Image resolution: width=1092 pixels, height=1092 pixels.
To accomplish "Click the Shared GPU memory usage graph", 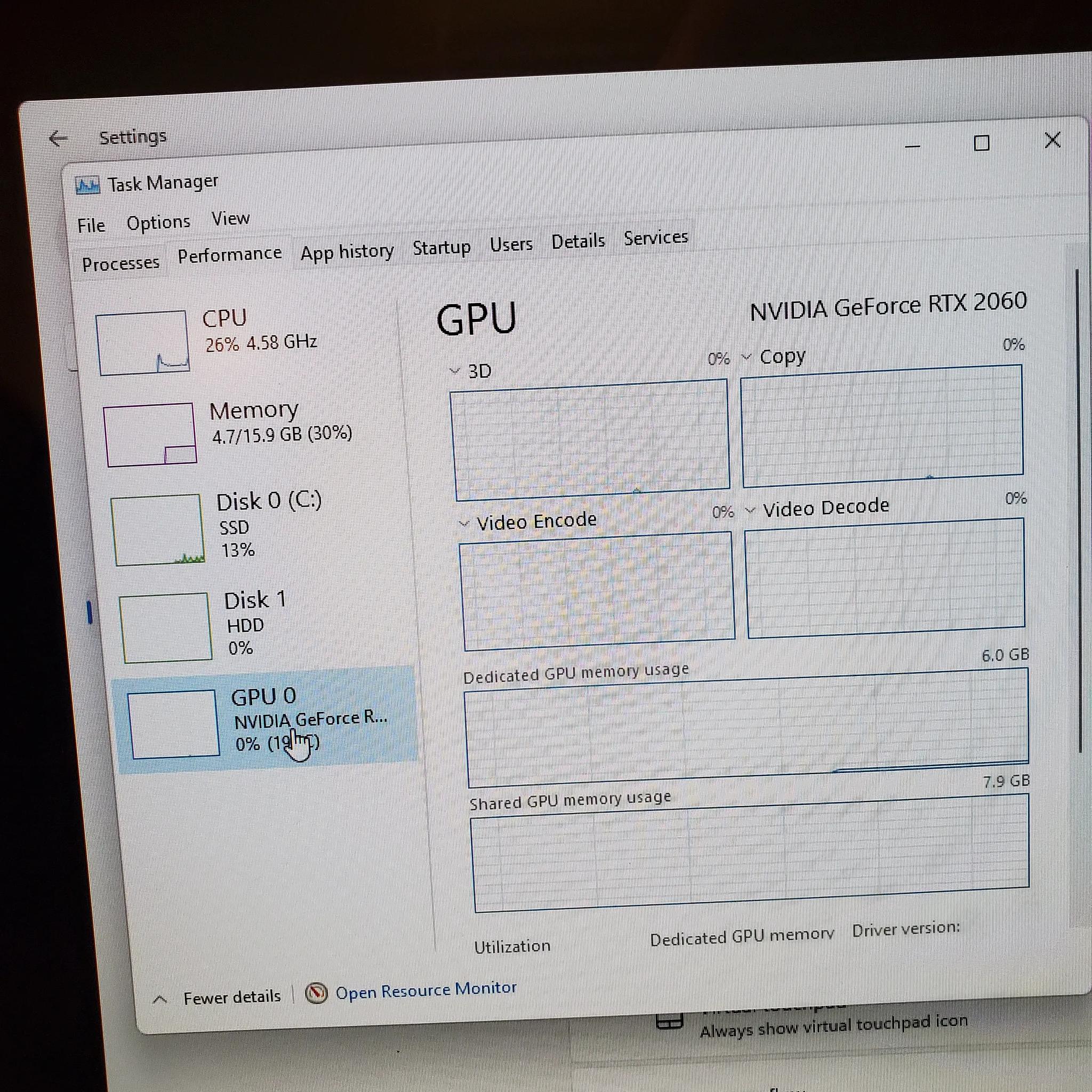I will (750, 853).
